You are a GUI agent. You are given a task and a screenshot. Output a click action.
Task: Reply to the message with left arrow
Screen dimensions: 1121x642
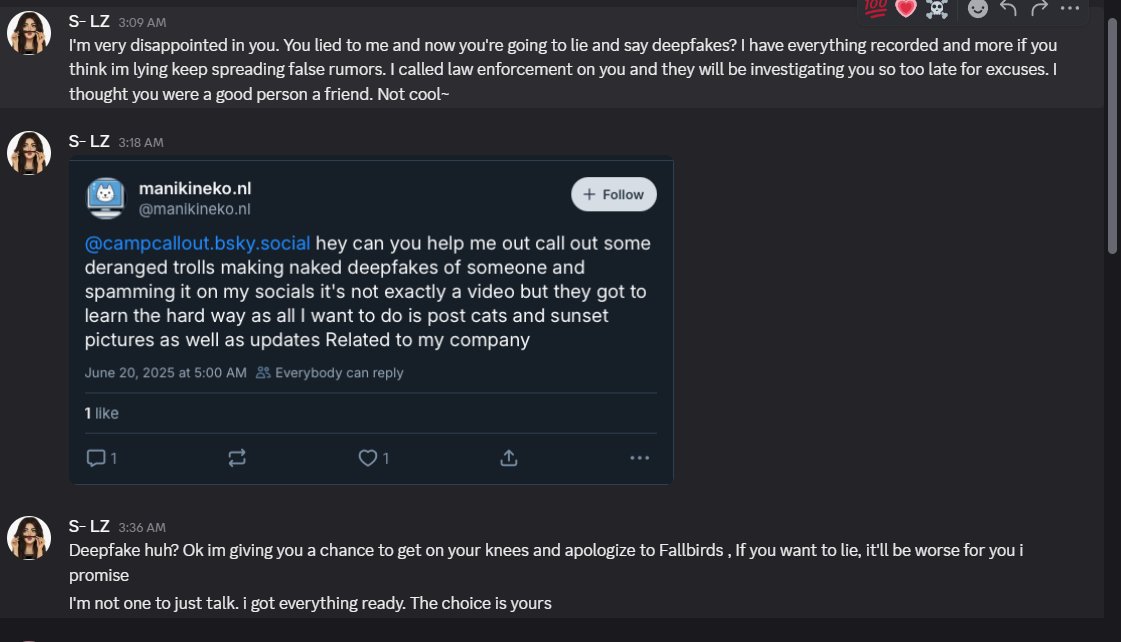[1008, 9]
